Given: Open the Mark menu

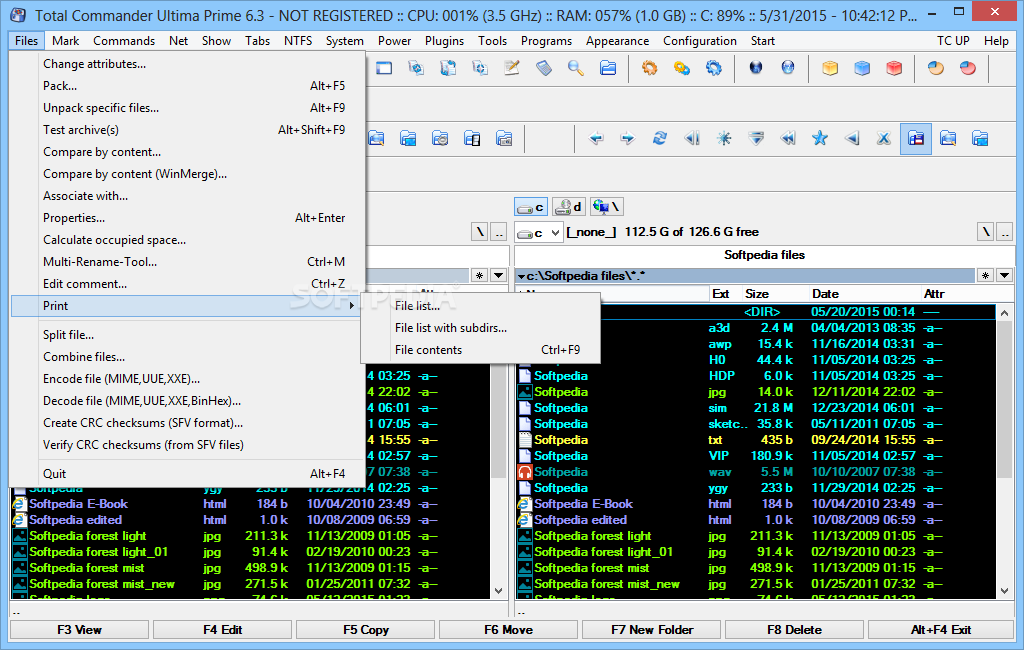Looking at the screenshot, I should [65, 41].
